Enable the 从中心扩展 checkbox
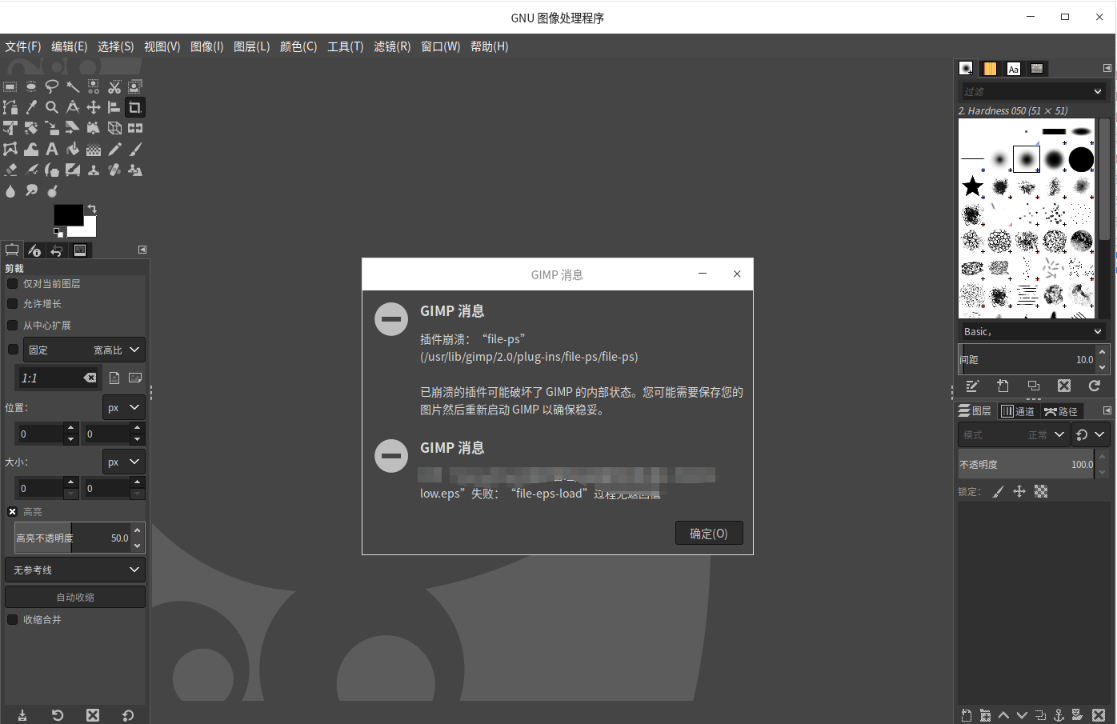The width and height of the screenshot is (1117, 724). click(11, 324)
